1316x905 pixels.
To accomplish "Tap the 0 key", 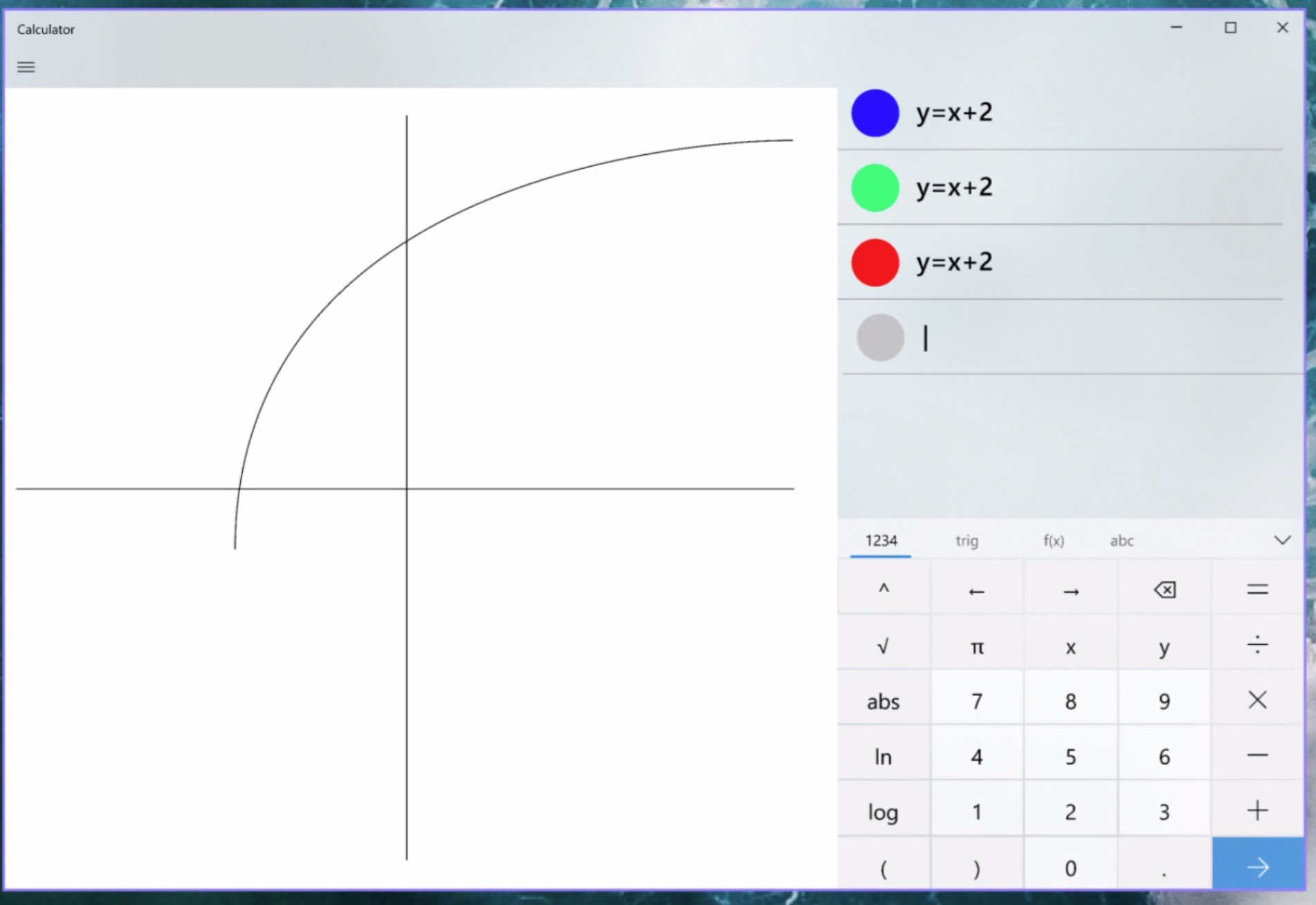I will 1071,863.
